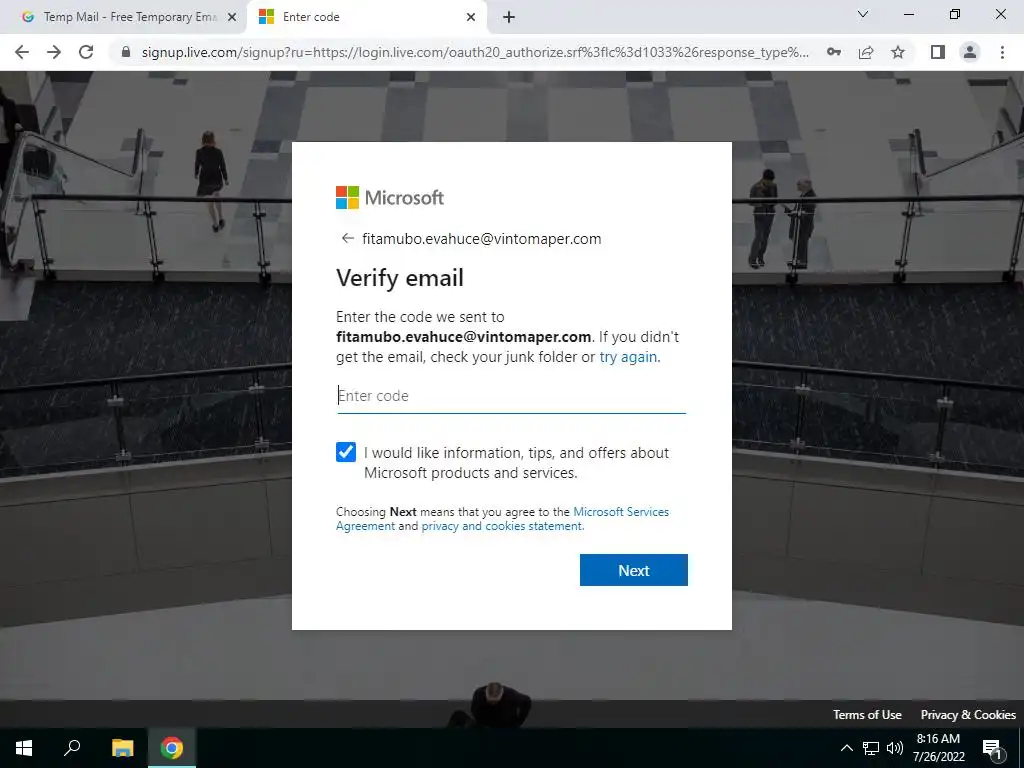Show hidden system tray icons

coord(846,748)
